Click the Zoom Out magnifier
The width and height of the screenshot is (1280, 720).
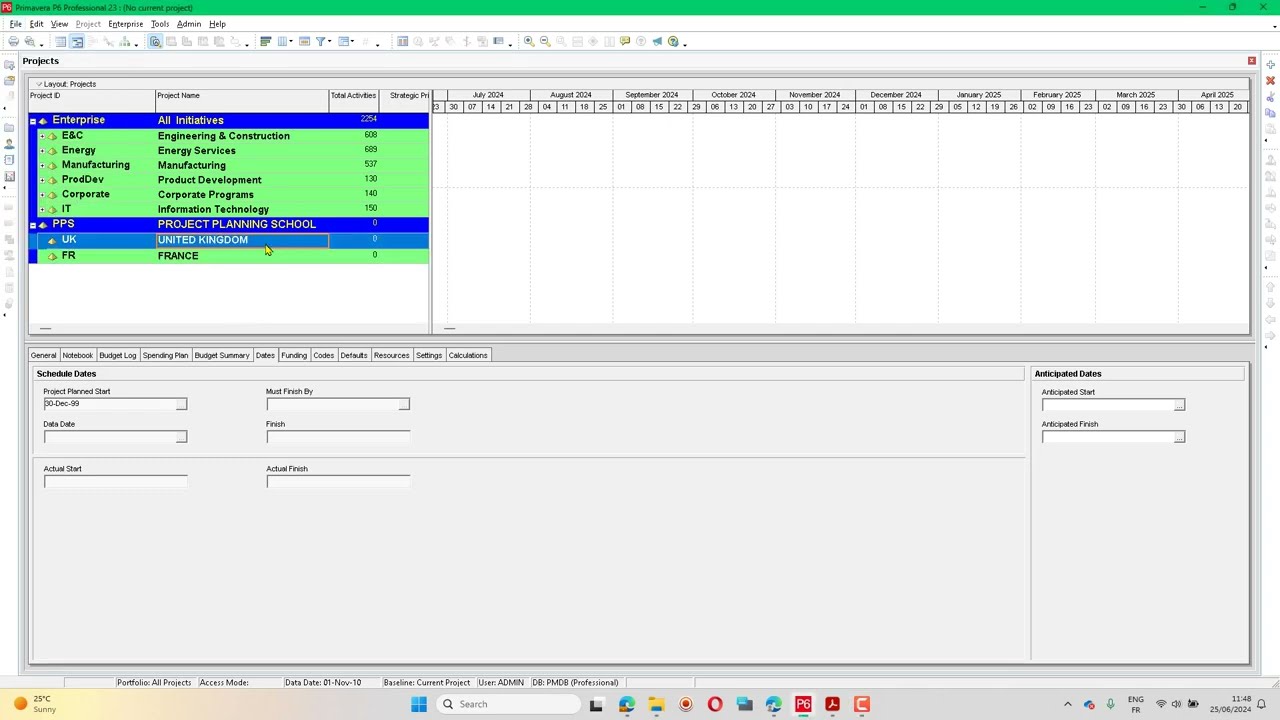[545, 41]
